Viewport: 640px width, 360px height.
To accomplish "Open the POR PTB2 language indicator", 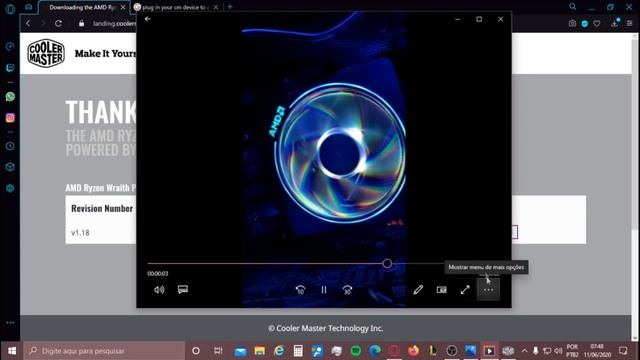I will pos(572,351).
